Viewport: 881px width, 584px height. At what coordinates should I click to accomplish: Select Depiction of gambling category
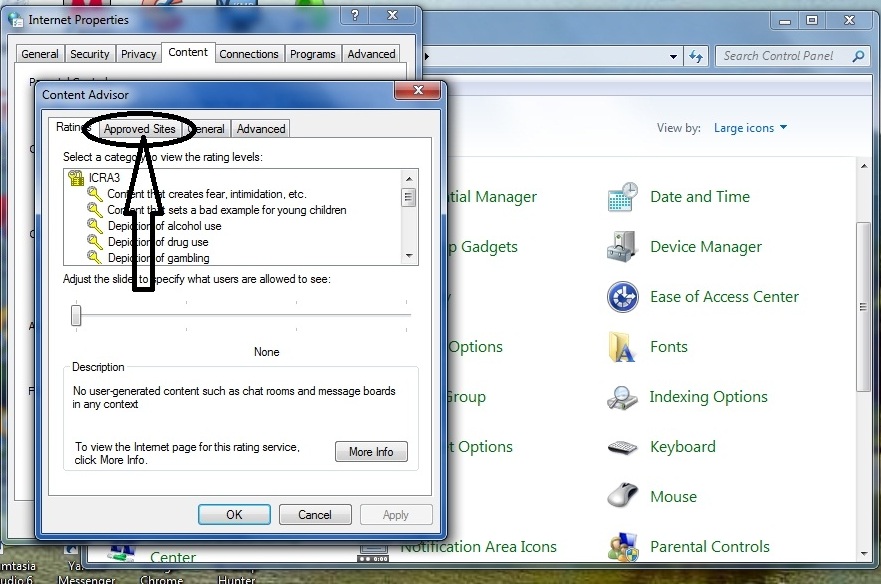[x=158, y=258]
